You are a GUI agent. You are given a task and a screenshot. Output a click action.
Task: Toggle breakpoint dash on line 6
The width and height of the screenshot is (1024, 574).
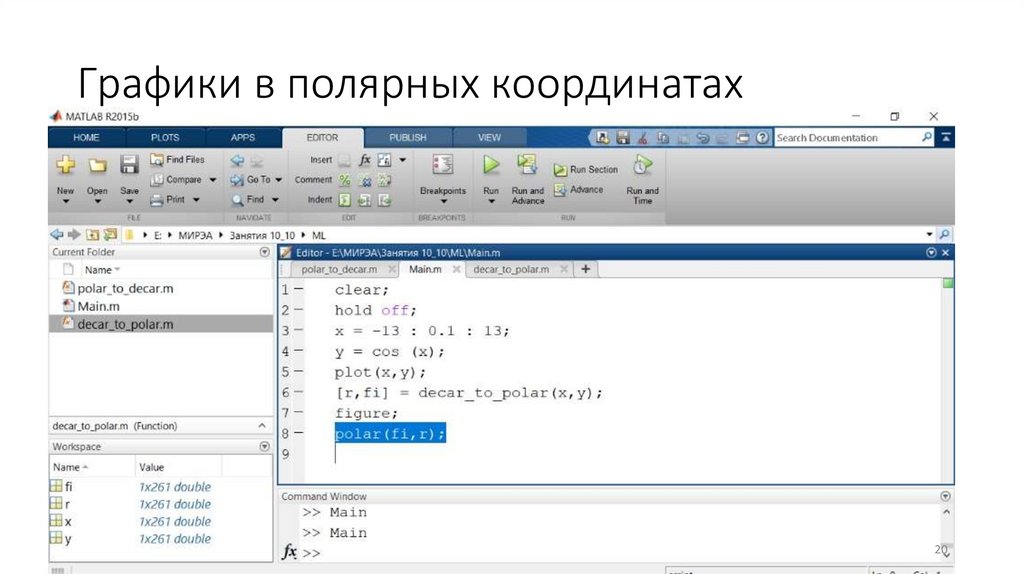click(x=298, y=392)
